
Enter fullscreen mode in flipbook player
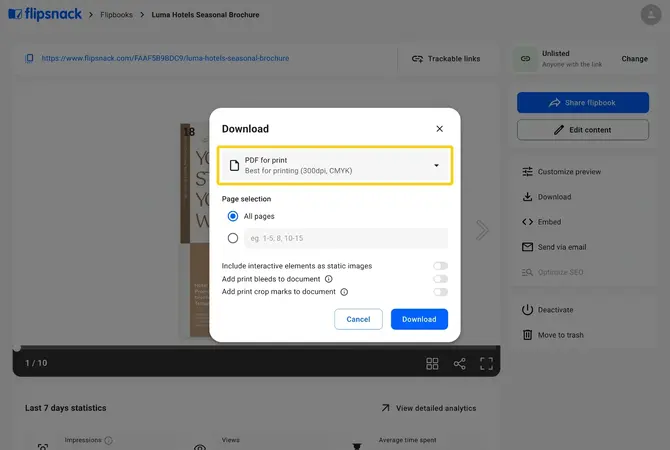[x=486, y=364]
